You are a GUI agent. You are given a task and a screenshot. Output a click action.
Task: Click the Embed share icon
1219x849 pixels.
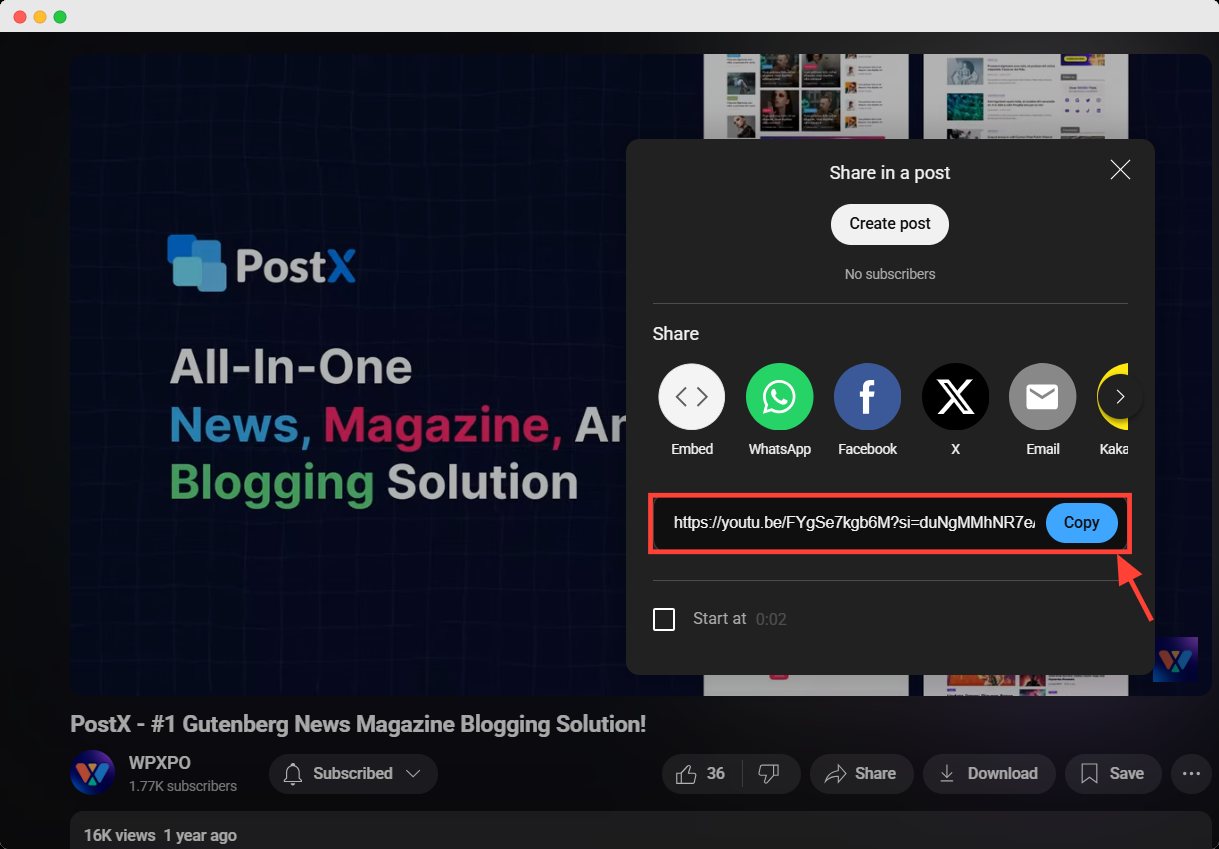692,397
